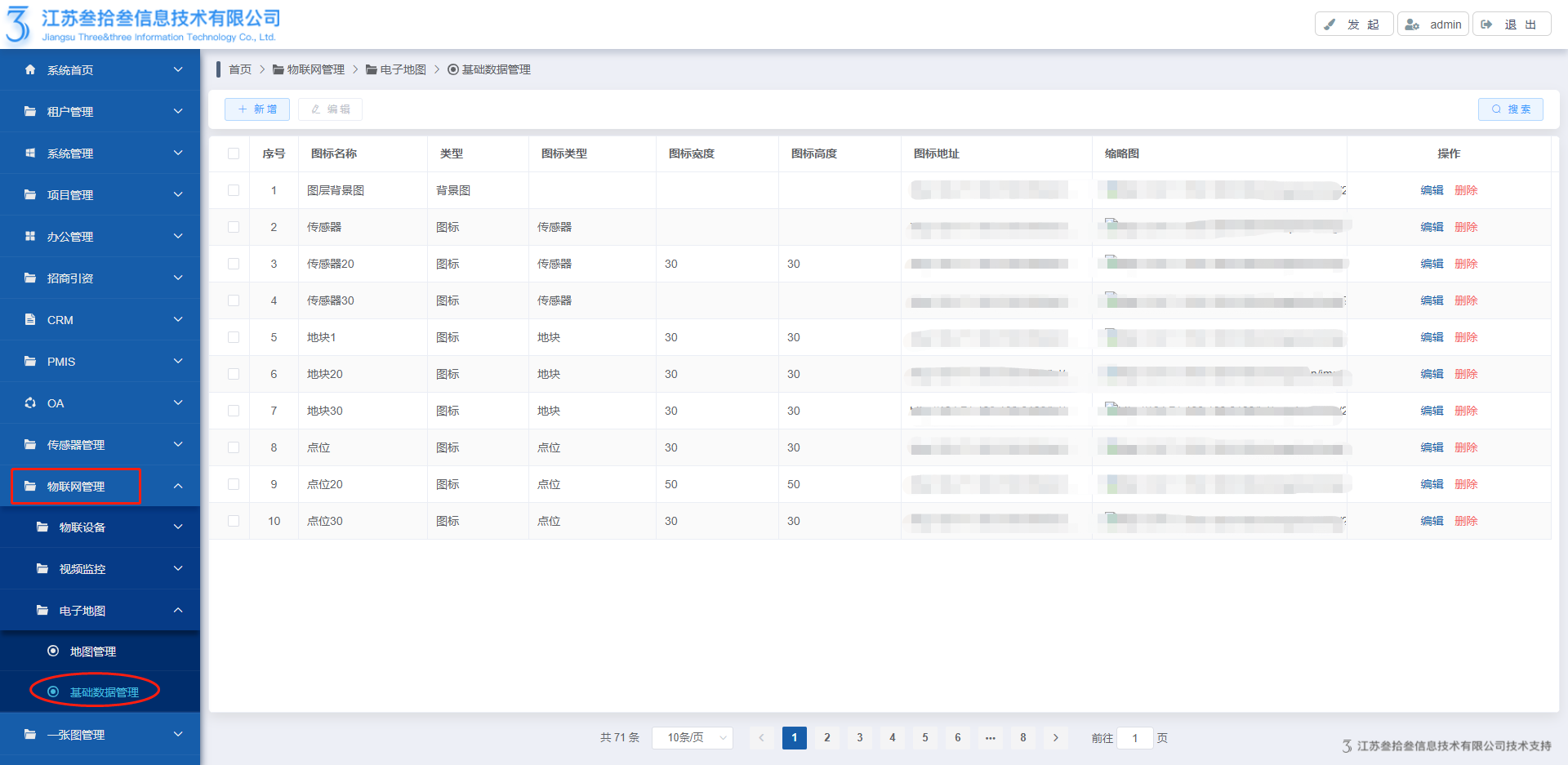Select the checkbox for row 地块1
1568x765 pixels.
coord(234,337)
